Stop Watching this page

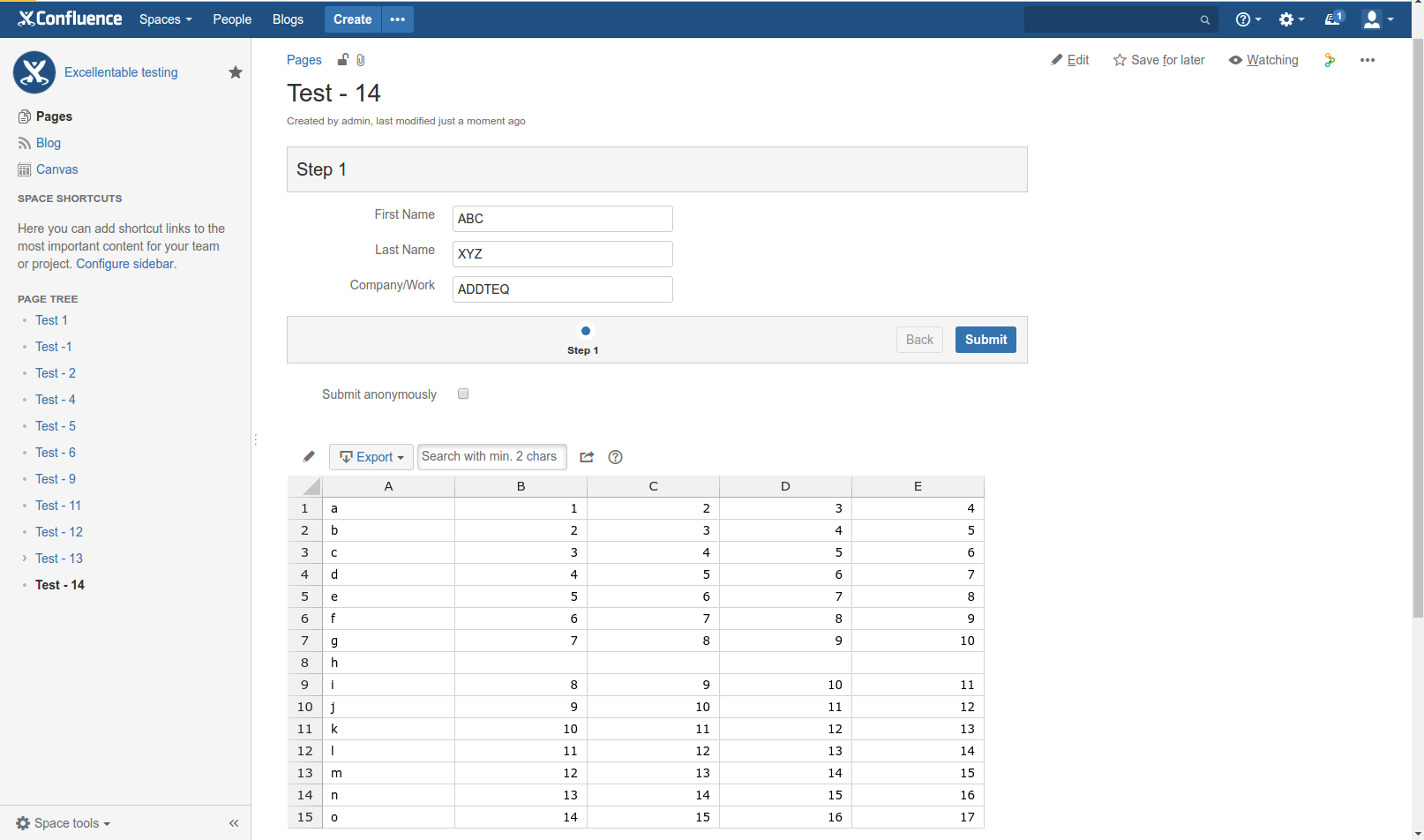(x=1263, y=59)
